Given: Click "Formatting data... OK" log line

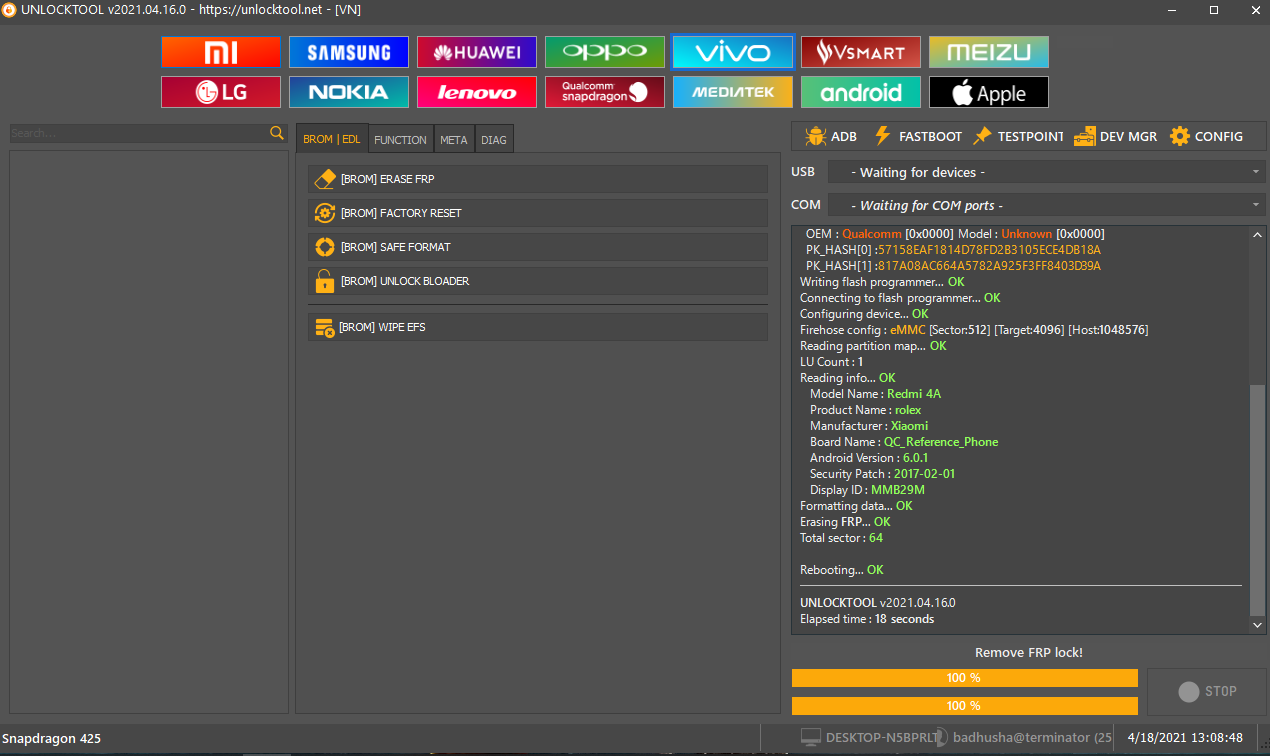Looking at the screenshot, I should pos(856,506).
